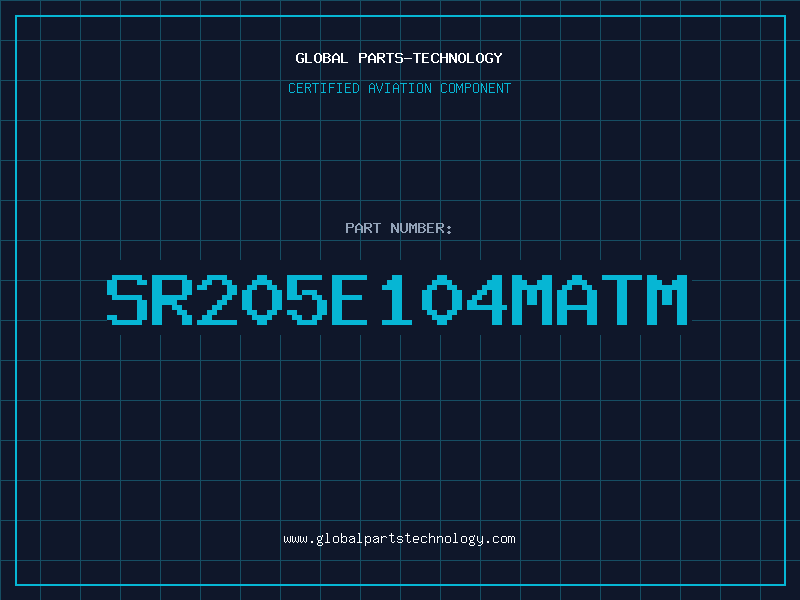Click the final letter M of the part number
Viewport: 800px width, 600px height.
(667, 300)
